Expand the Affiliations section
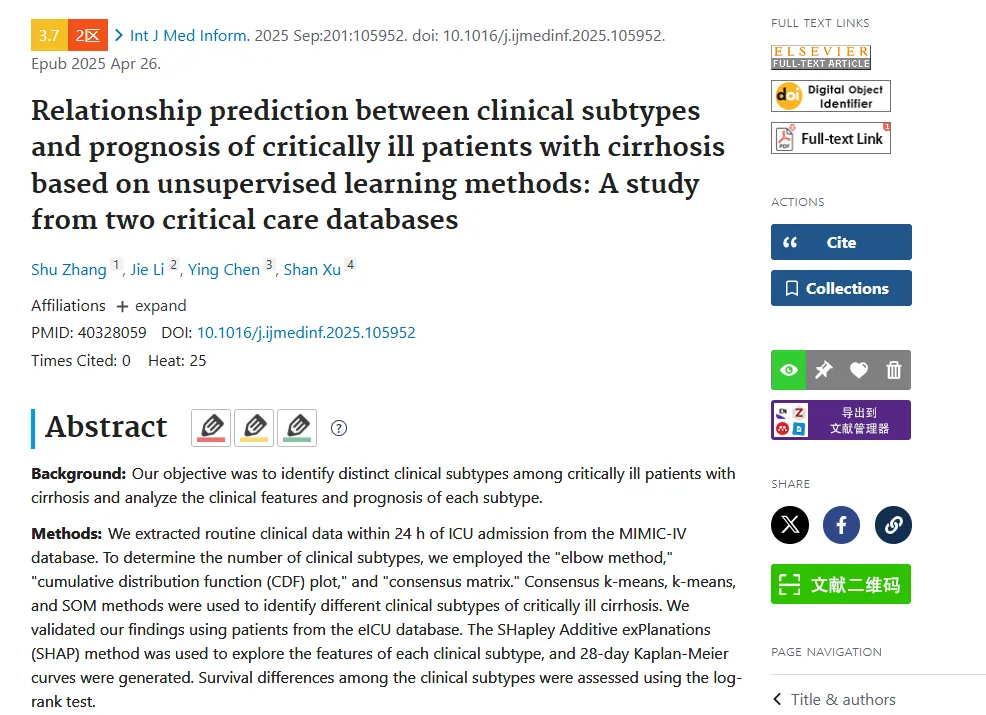The height and width of the screenshot is (715, 986). pyautogui.click(x=152, y=306)
